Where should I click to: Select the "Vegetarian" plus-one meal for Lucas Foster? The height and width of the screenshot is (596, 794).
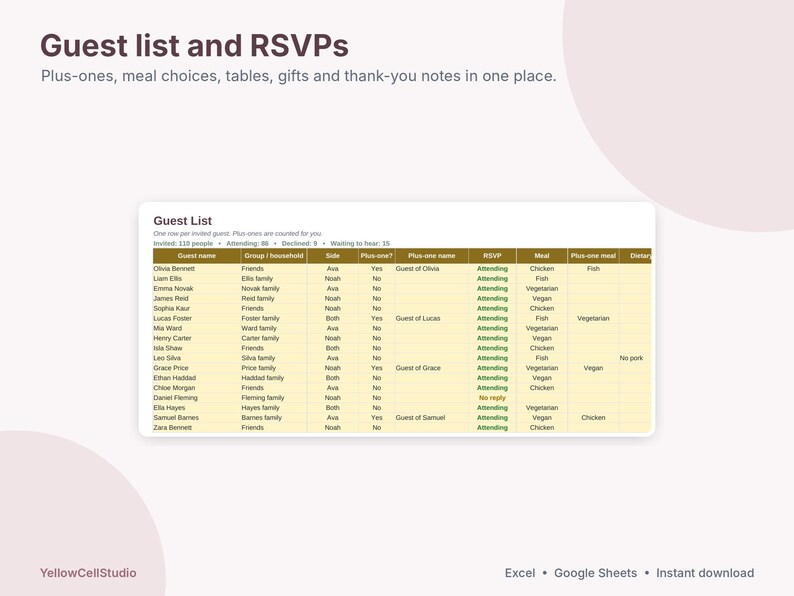593,319
